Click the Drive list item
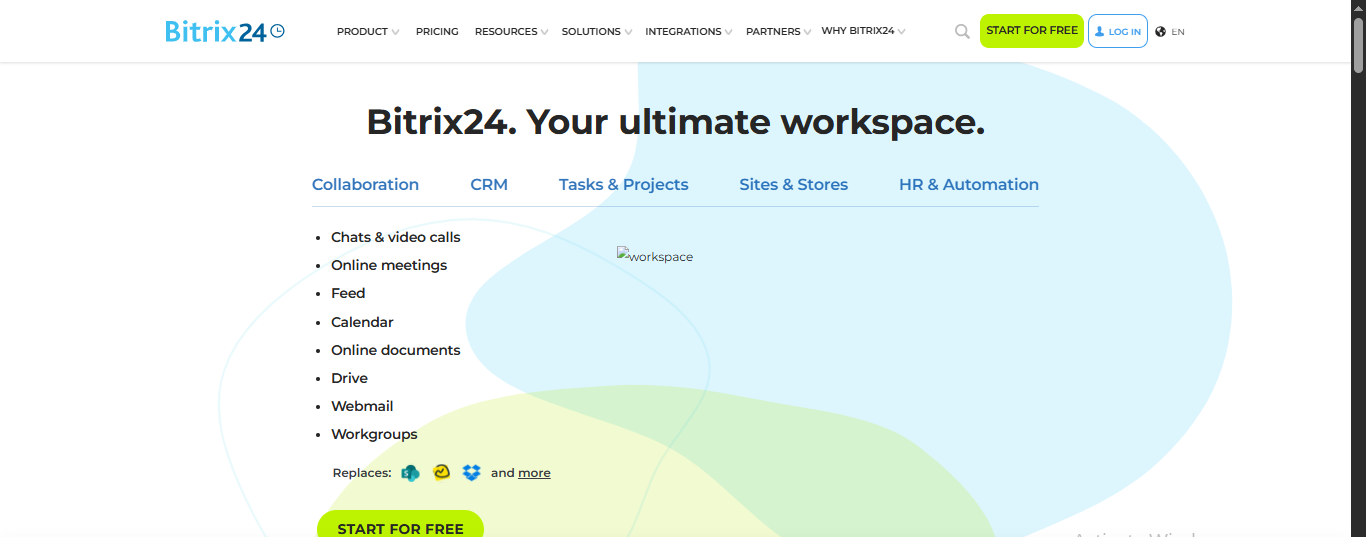This screenshot has width=1366, height=537. coord(349,378)
